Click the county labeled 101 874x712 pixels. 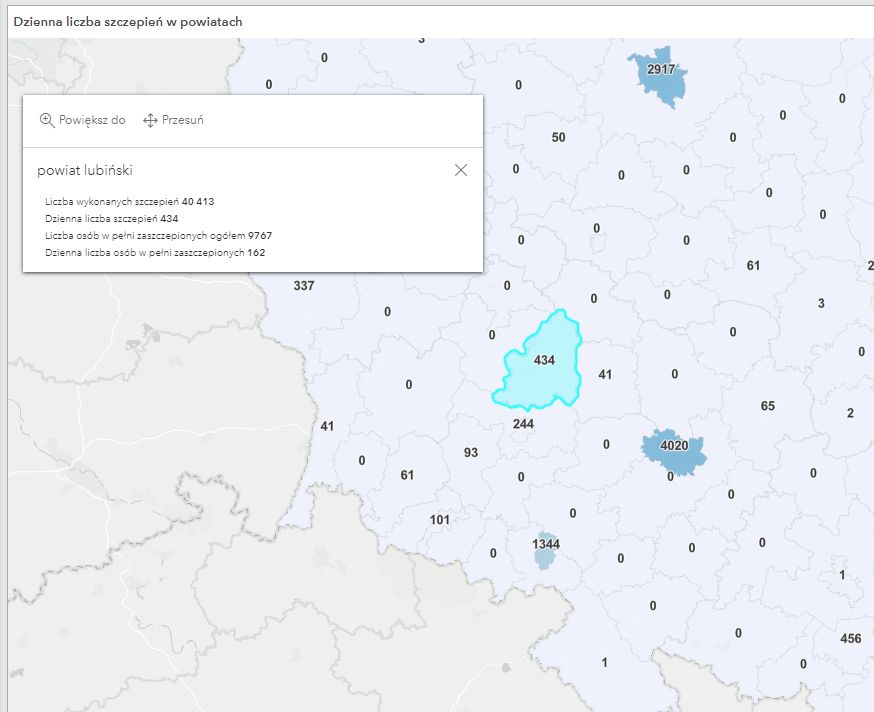[x=439, y=520]
